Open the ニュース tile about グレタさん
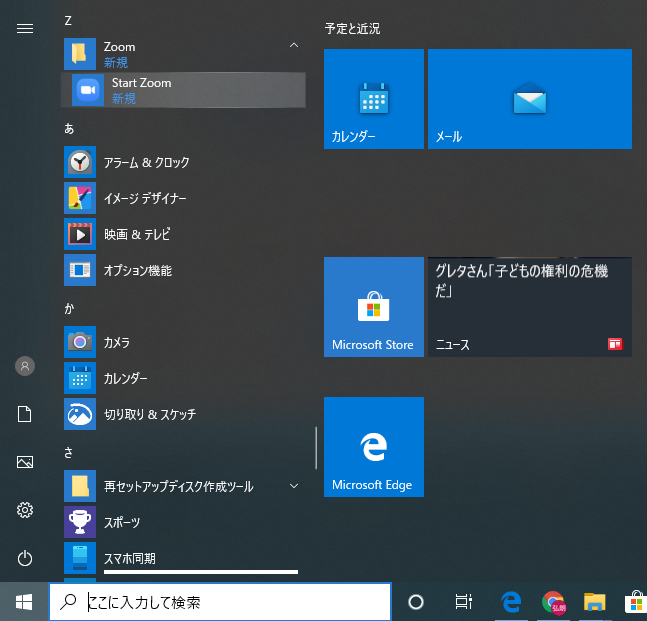Screen dimensions: 647x621 point(530,307)
